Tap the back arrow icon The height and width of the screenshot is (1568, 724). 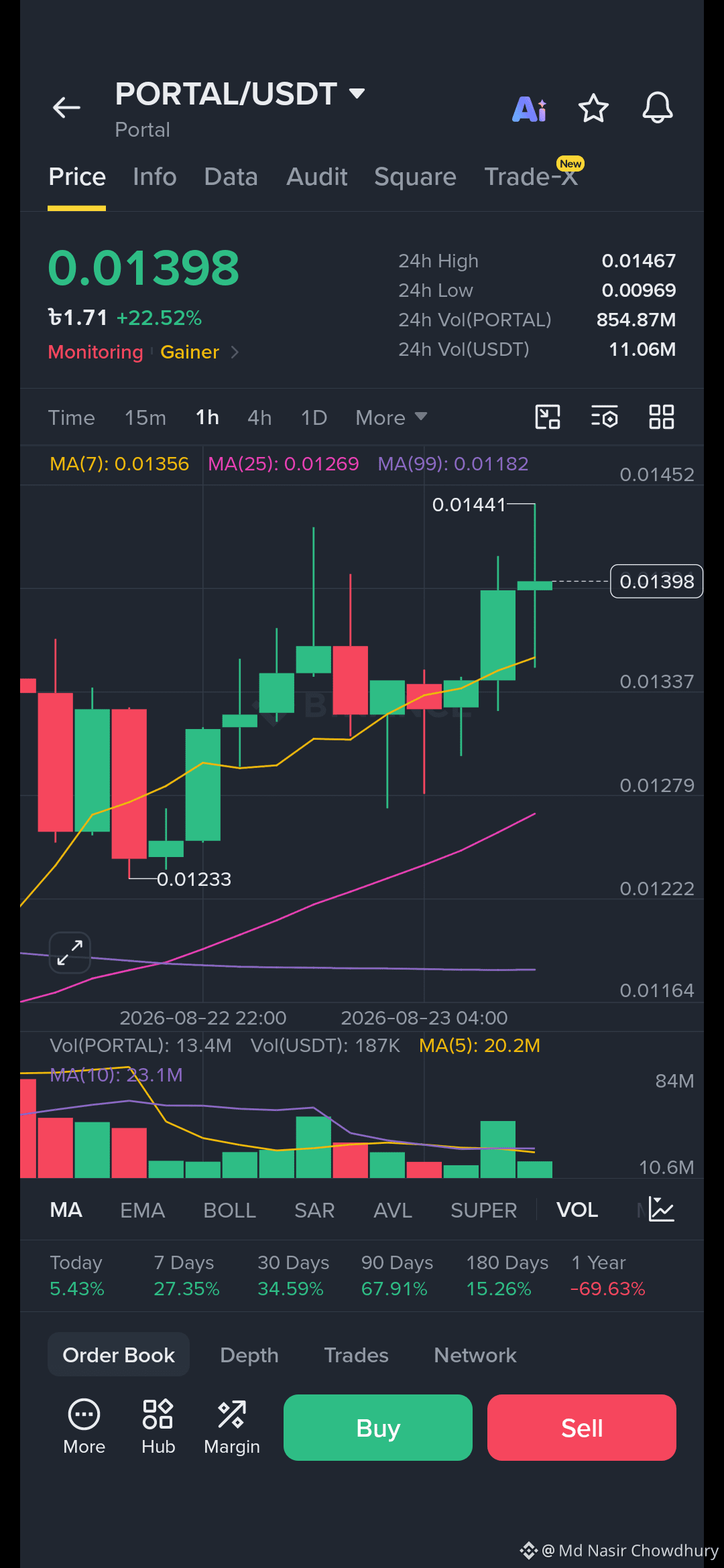[x=66, y=107]
